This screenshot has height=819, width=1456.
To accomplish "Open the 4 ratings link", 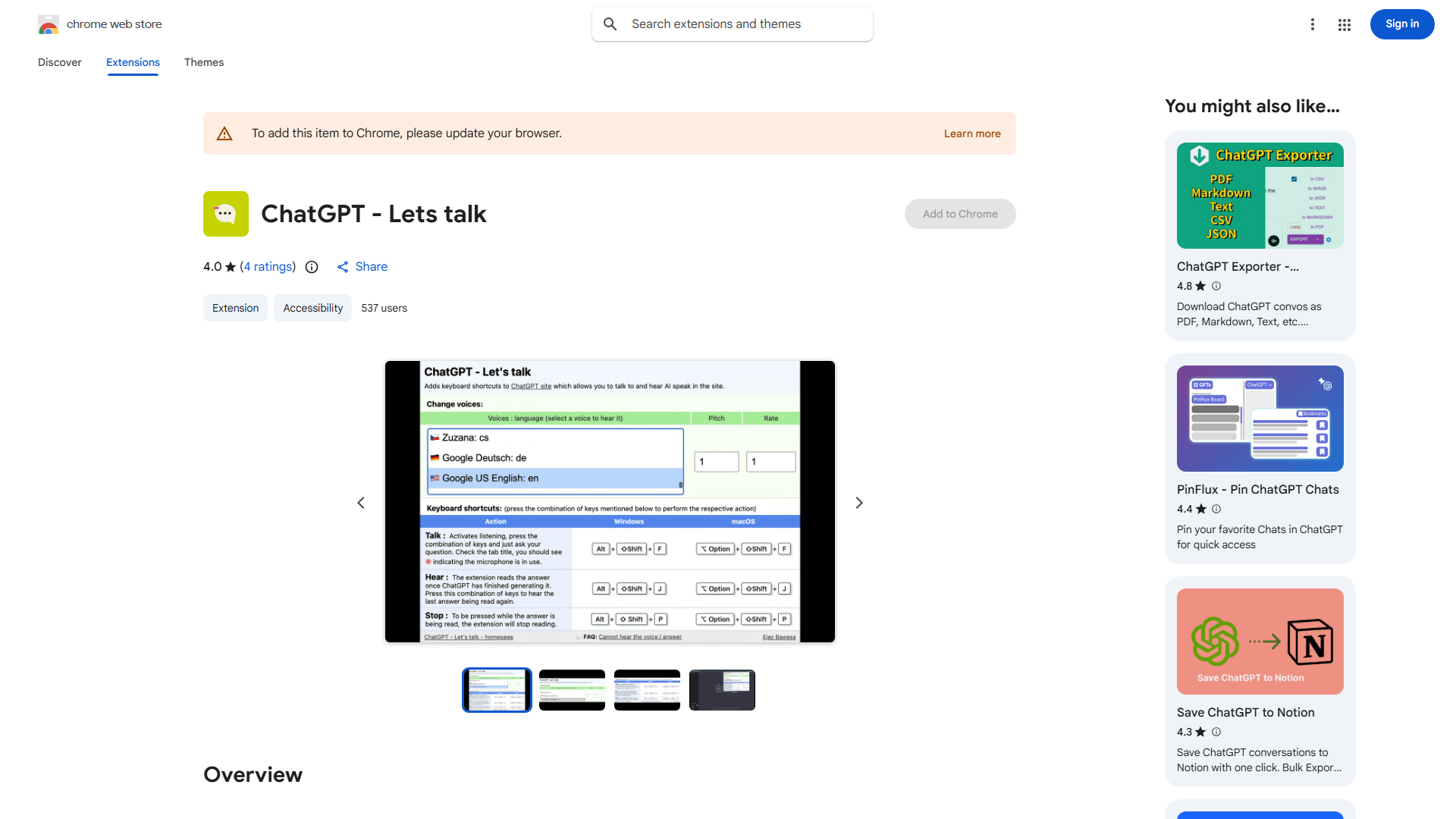I will tap(268, 267).
